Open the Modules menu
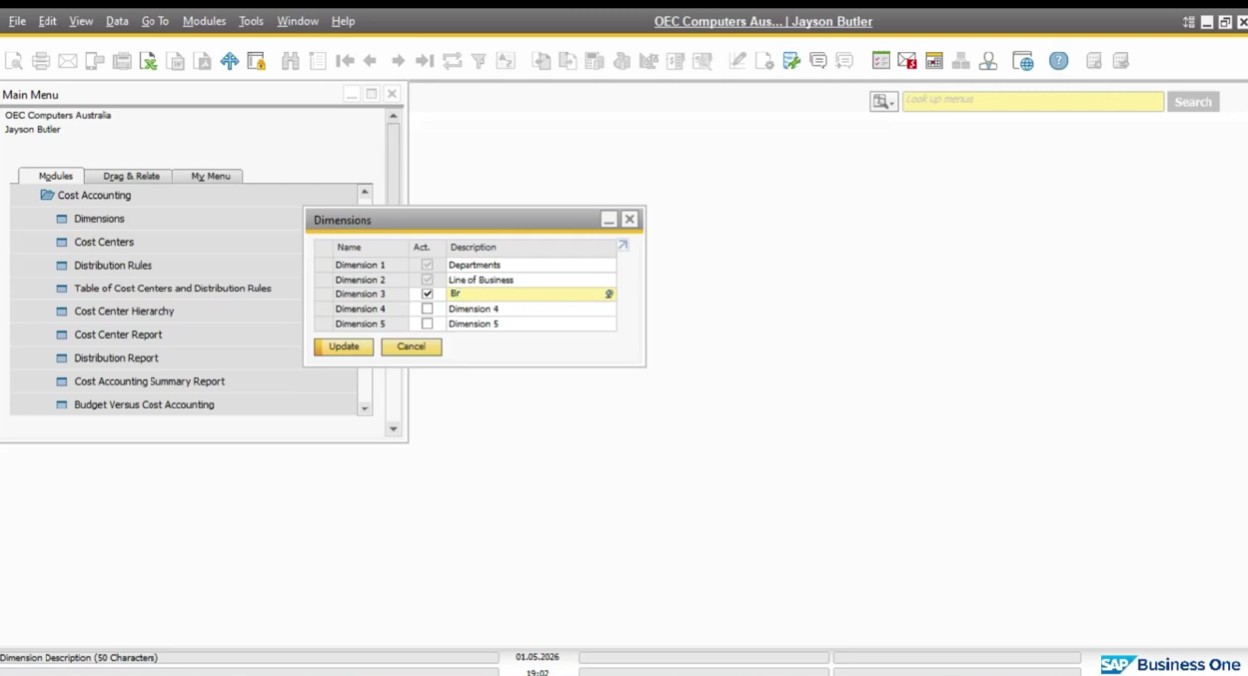 point(204,21)
